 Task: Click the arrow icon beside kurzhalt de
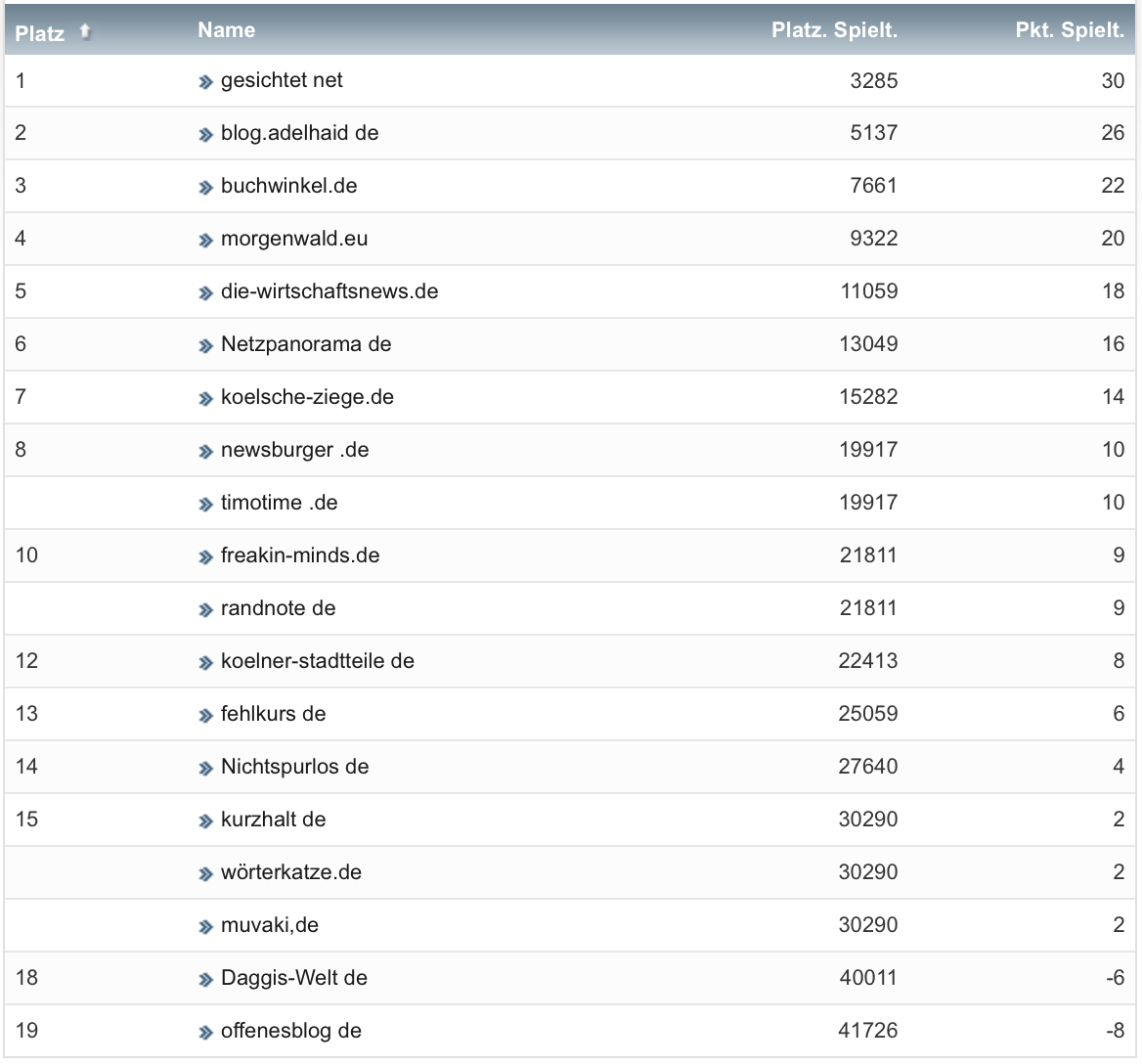point(205,821)
